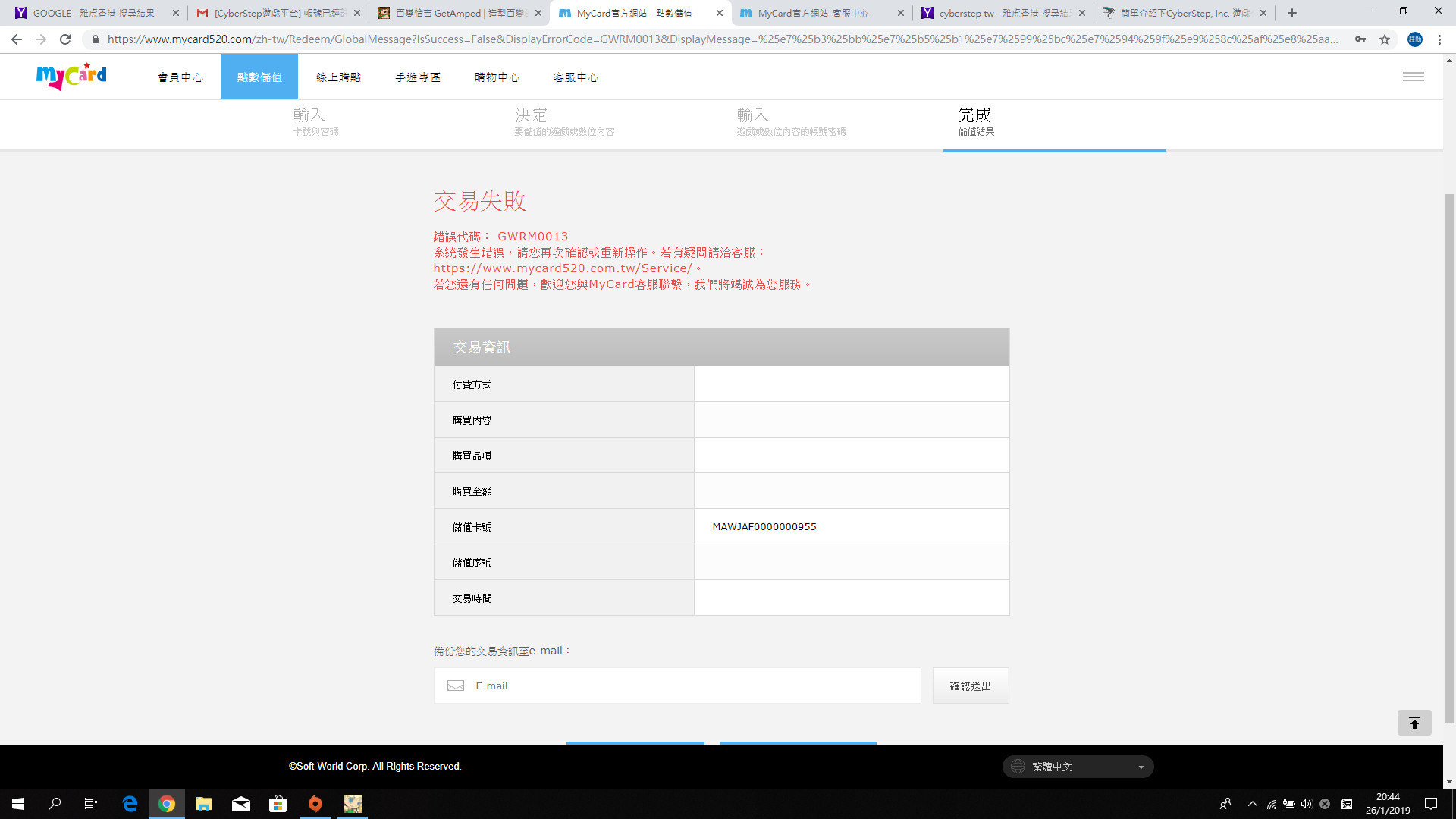
Task: Open Chrome's three-dot menu
Action: click(1439, 39)
